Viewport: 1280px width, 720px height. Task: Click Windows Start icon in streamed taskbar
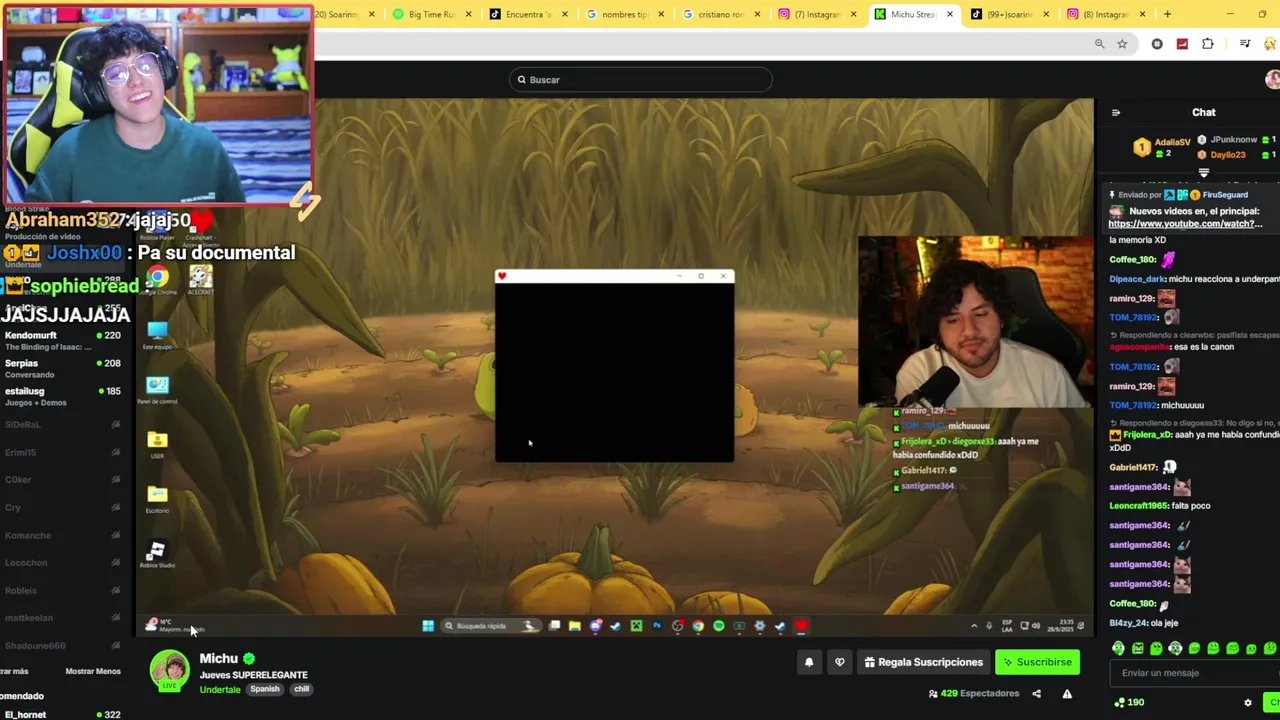click(x=428, y=626)
